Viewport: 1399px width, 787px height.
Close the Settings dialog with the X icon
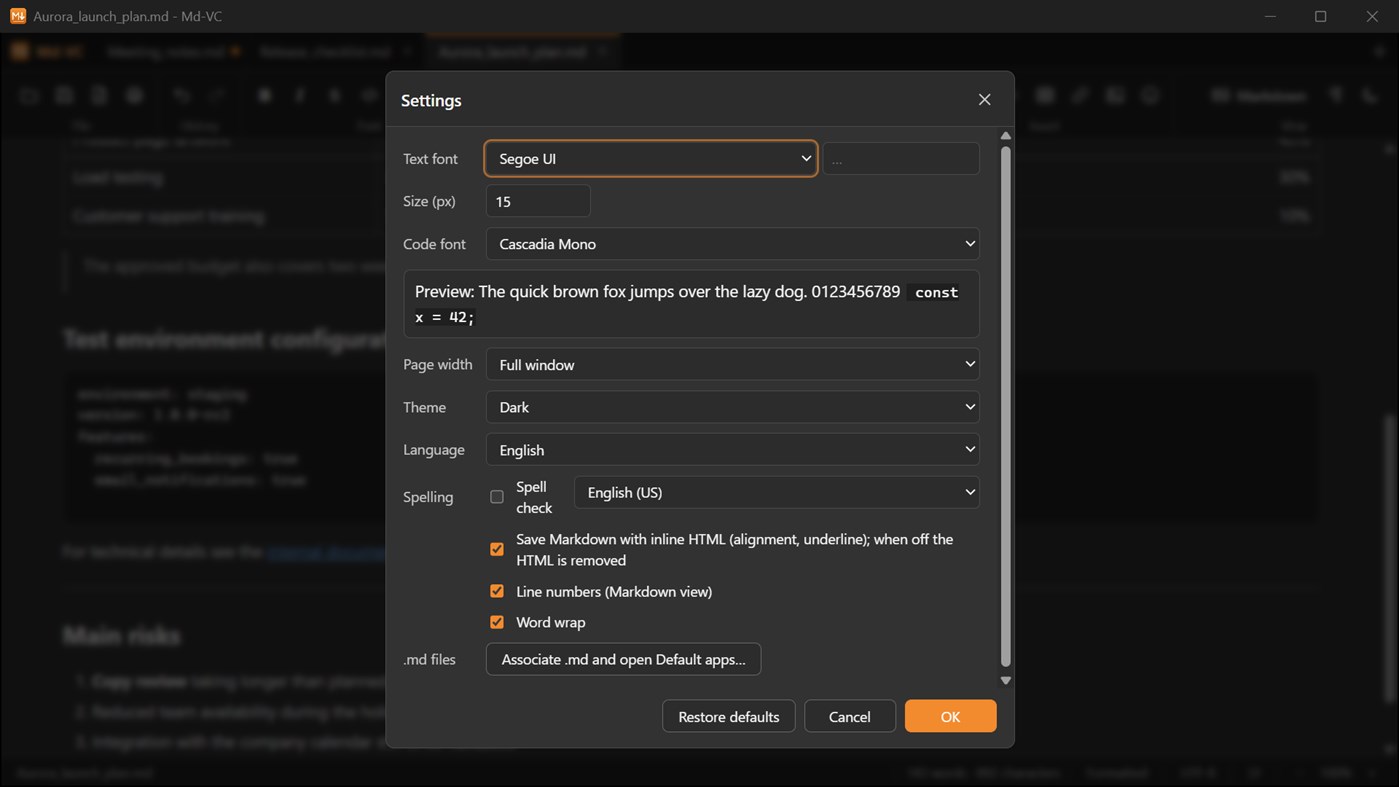984,100
